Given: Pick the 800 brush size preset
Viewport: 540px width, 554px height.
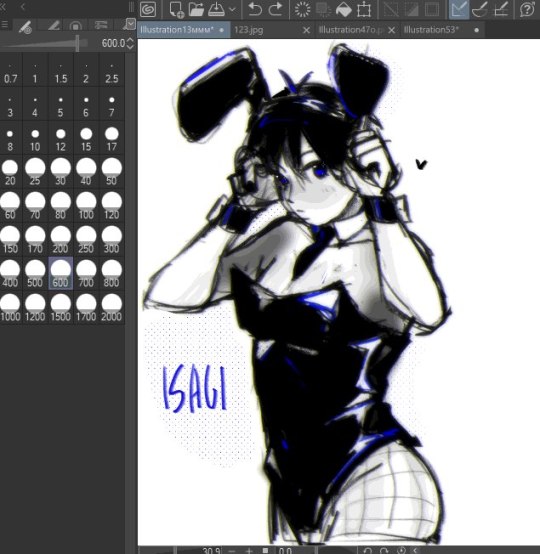Looking at the screenshot, I should (112, 274).
